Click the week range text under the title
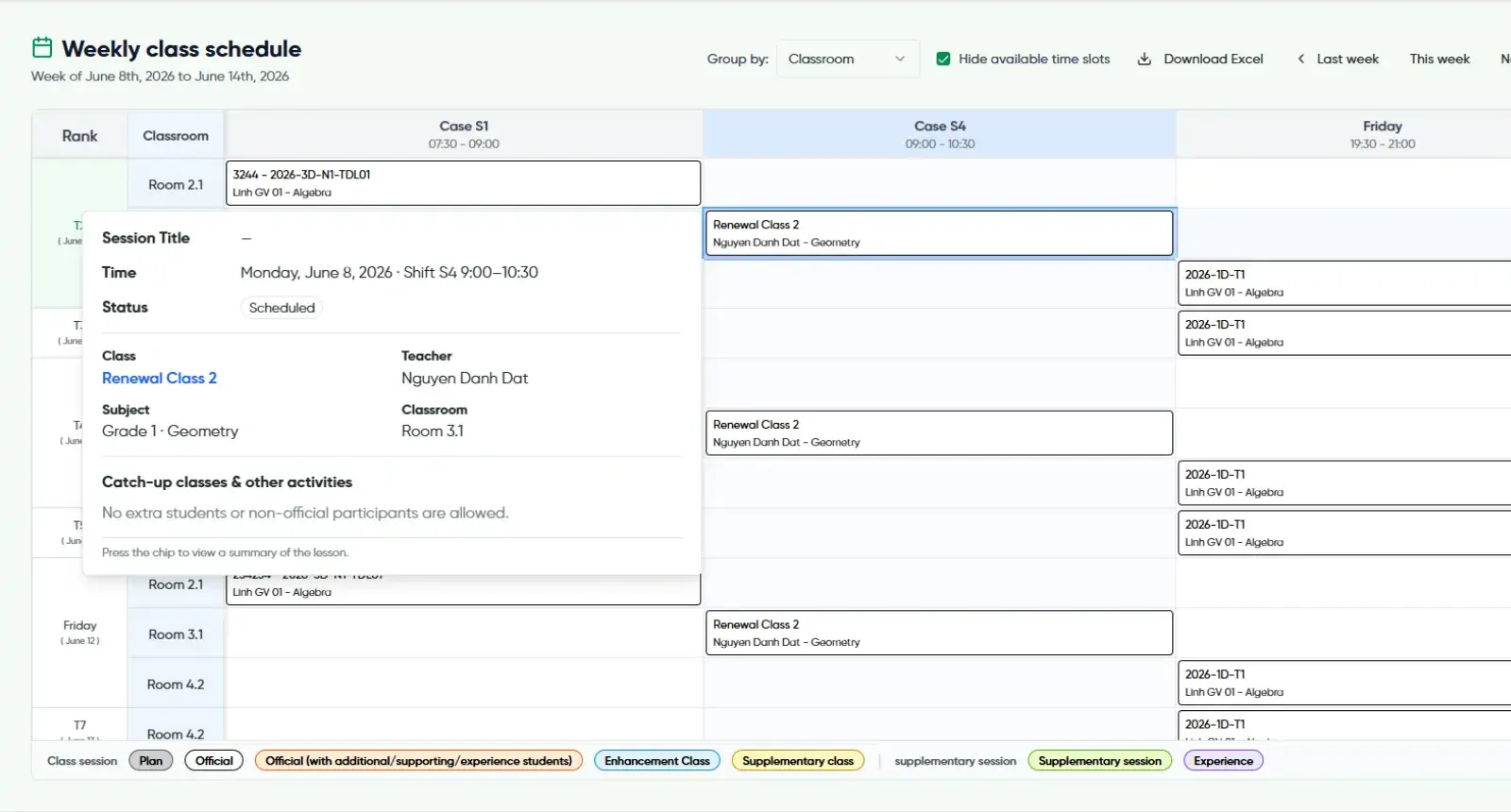This screenshot has width=1511, height=812. (x=160, y=76)
